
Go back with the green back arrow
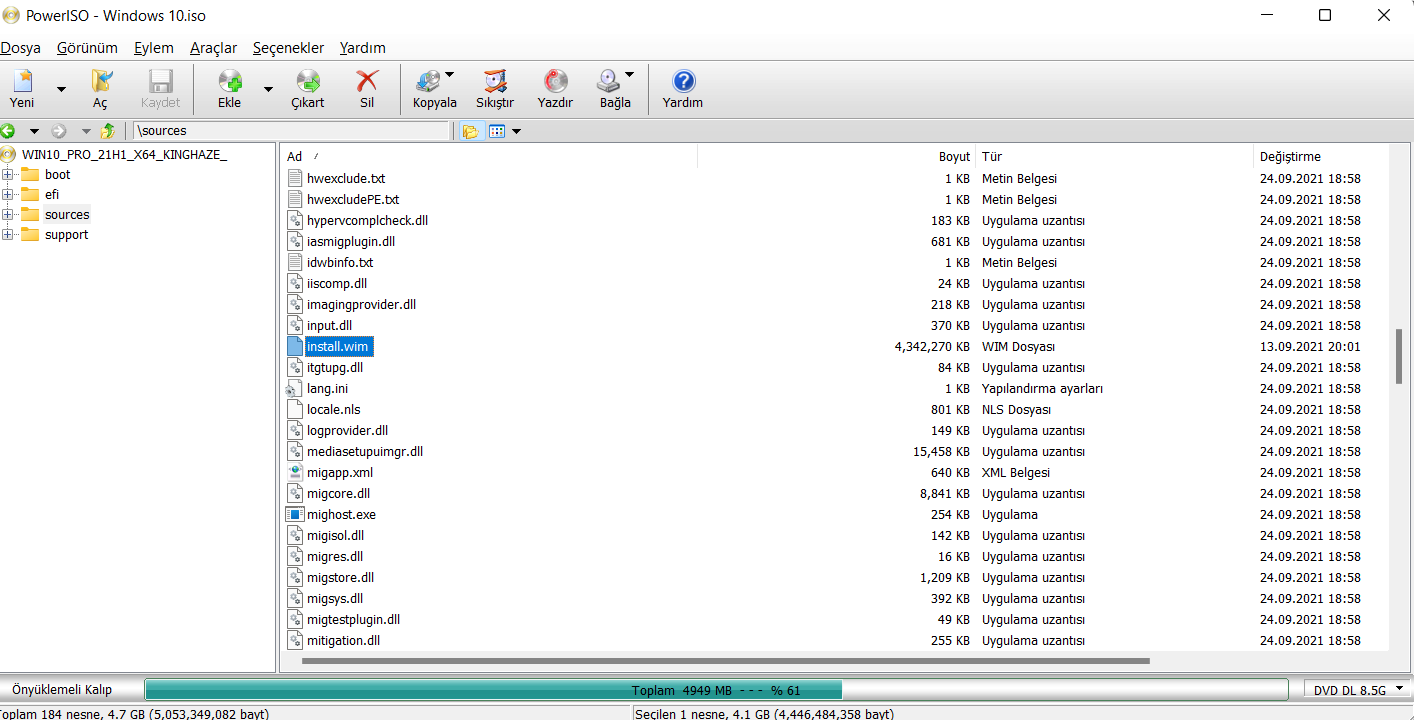pos(8,131)
